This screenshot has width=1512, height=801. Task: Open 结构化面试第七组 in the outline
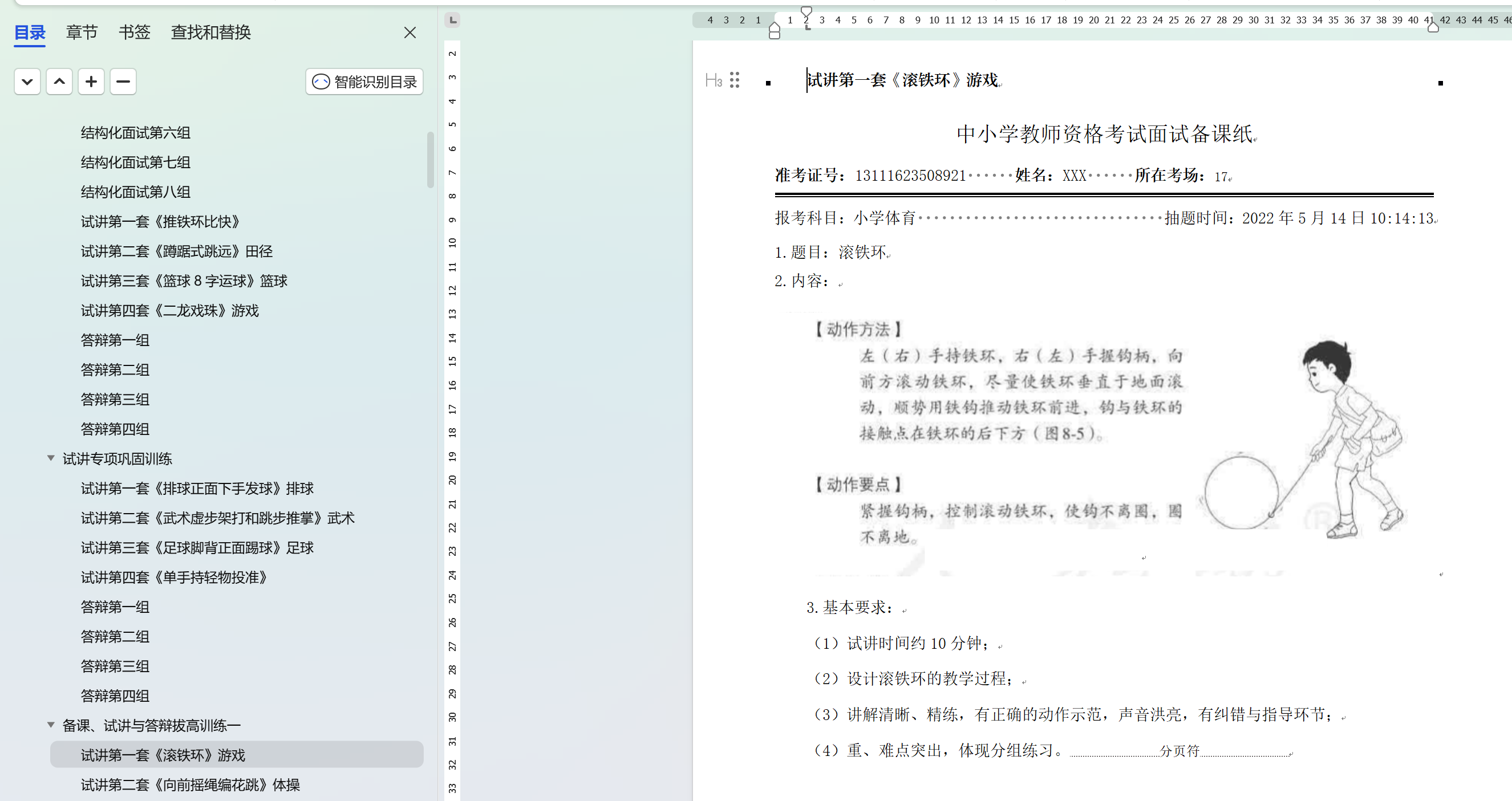(136, 162)
